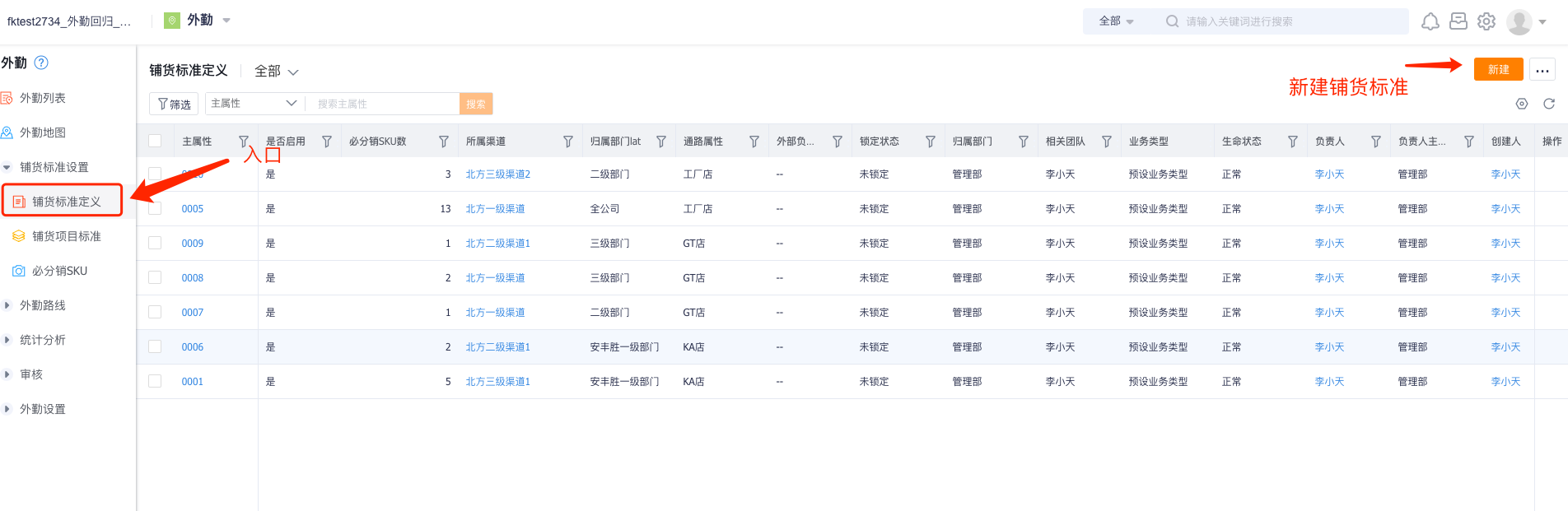Click the 搜索主属性 search input field

tap(383, 104)
